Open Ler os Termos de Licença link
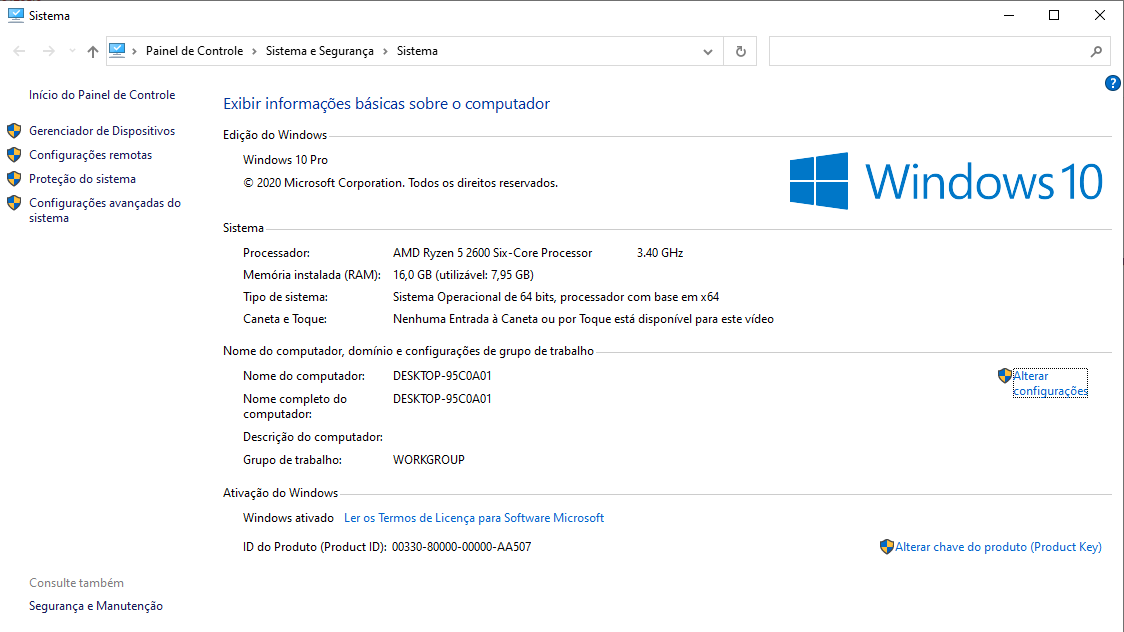The height and width of the screenshot is (632, 1124). point(474,517)
